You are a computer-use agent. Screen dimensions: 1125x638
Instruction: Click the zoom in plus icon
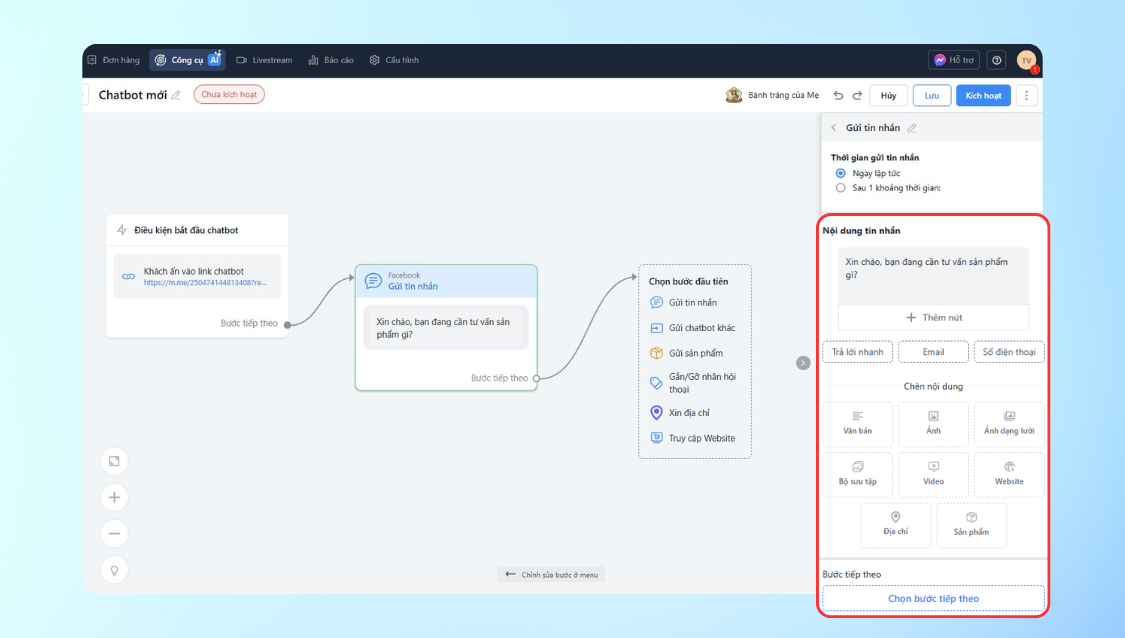(x=114, y=497)
